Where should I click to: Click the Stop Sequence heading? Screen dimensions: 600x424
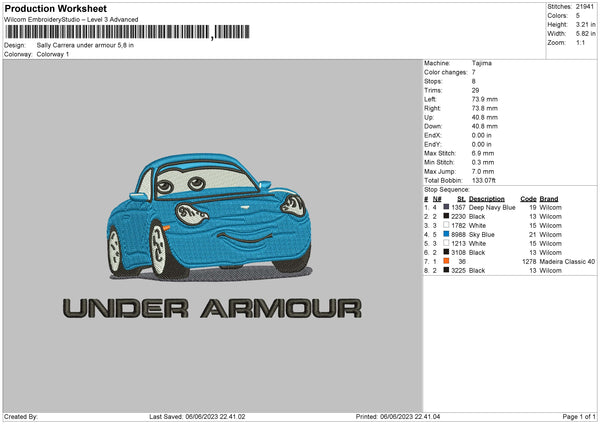[x=446, y=189]
